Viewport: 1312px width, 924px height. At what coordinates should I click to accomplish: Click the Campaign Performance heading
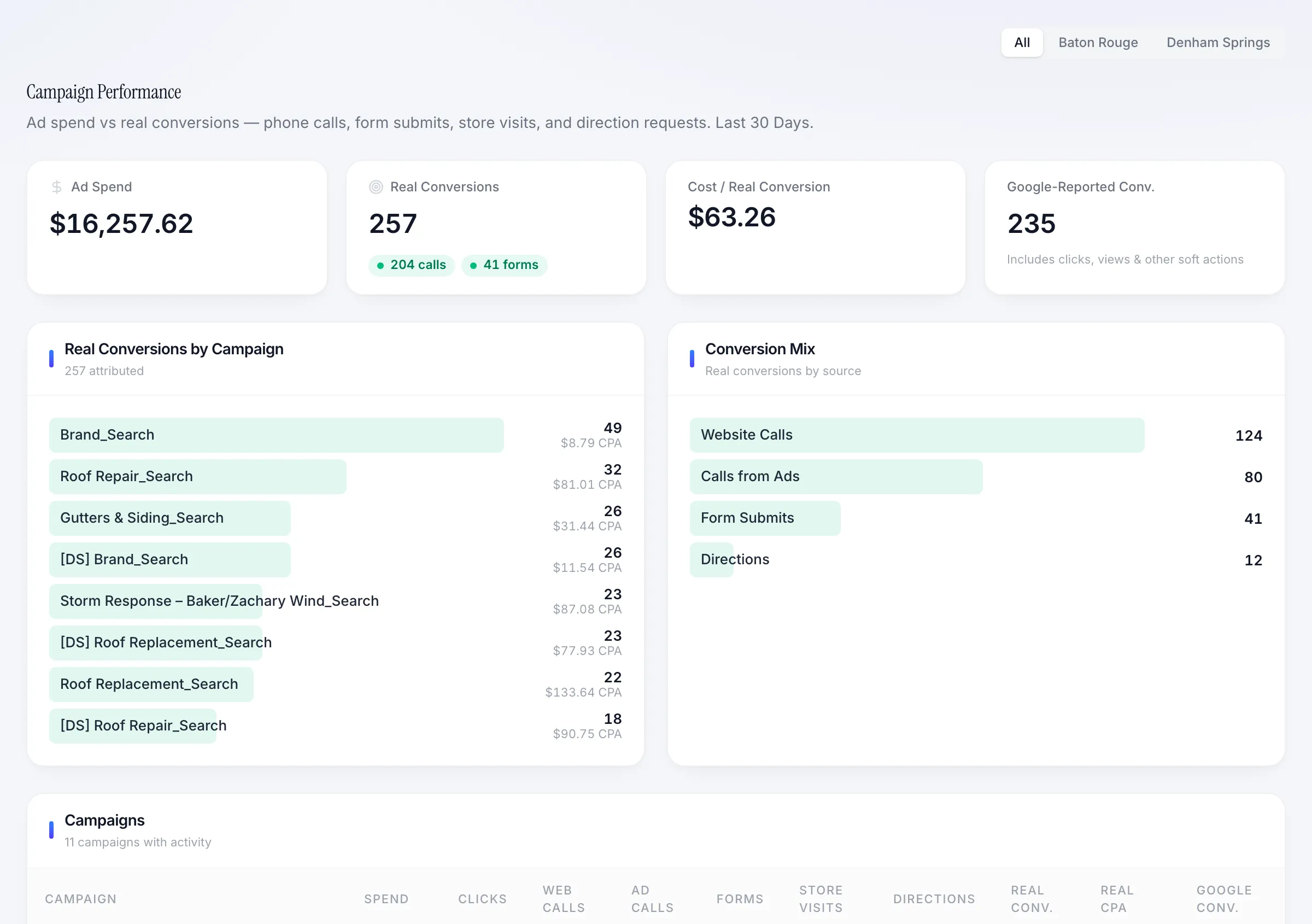pyautogui.click(x=103, y=92)
